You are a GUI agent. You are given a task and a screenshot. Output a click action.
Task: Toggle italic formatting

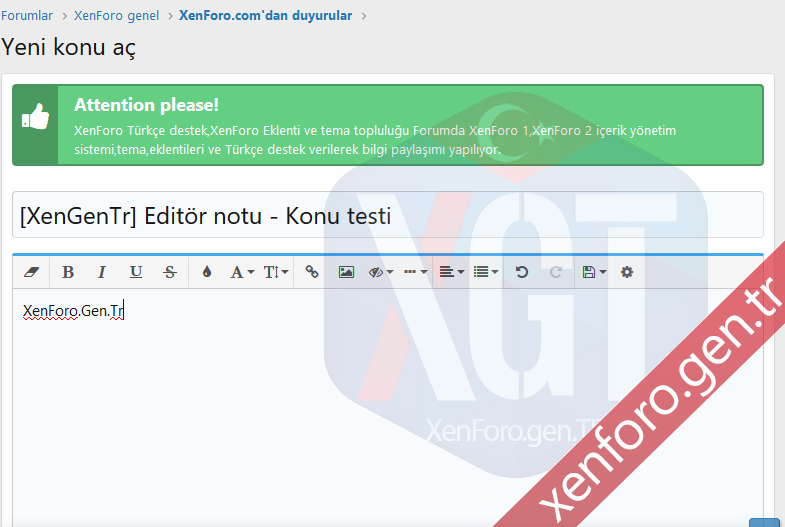[102, 272]
